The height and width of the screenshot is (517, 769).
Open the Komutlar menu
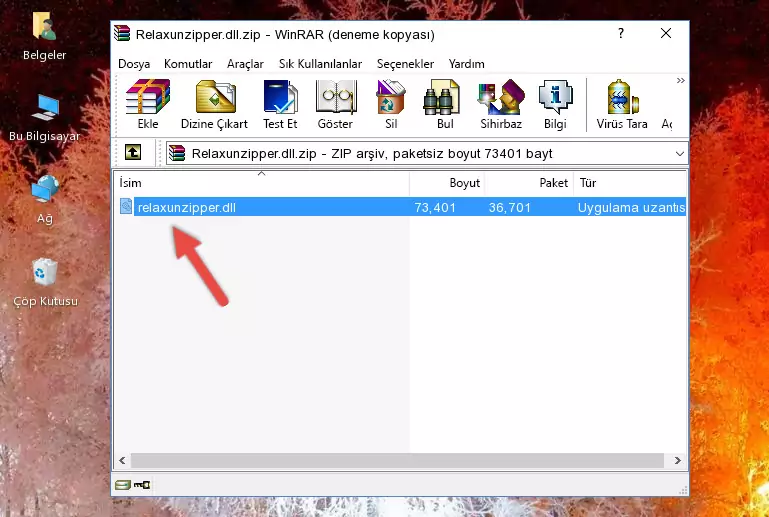pos(188,64)
